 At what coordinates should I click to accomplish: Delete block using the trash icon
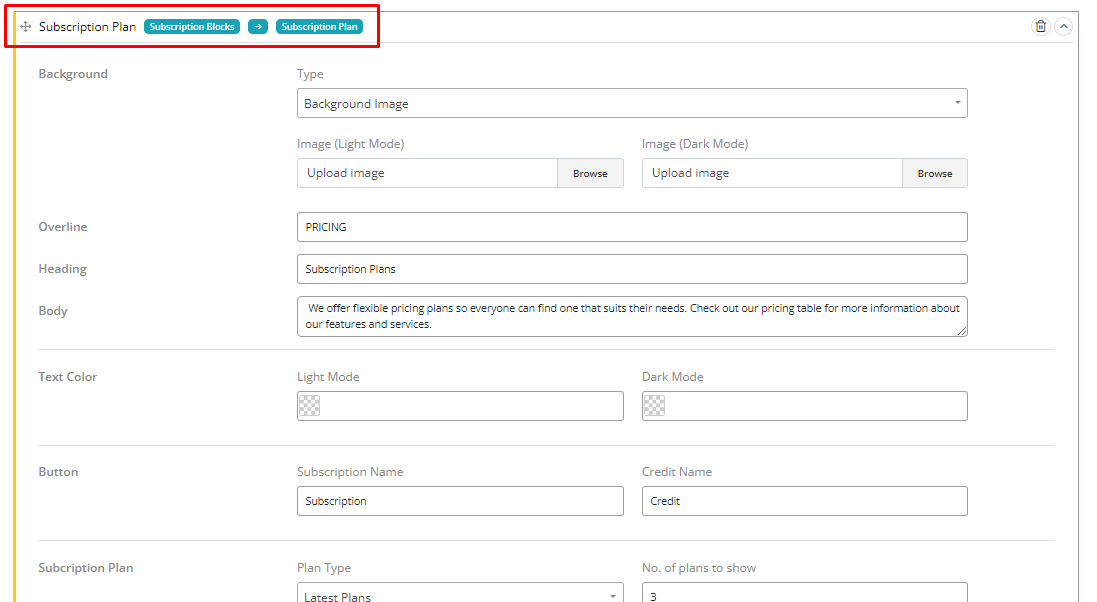pyautogui.click(x=1040, y=27)
